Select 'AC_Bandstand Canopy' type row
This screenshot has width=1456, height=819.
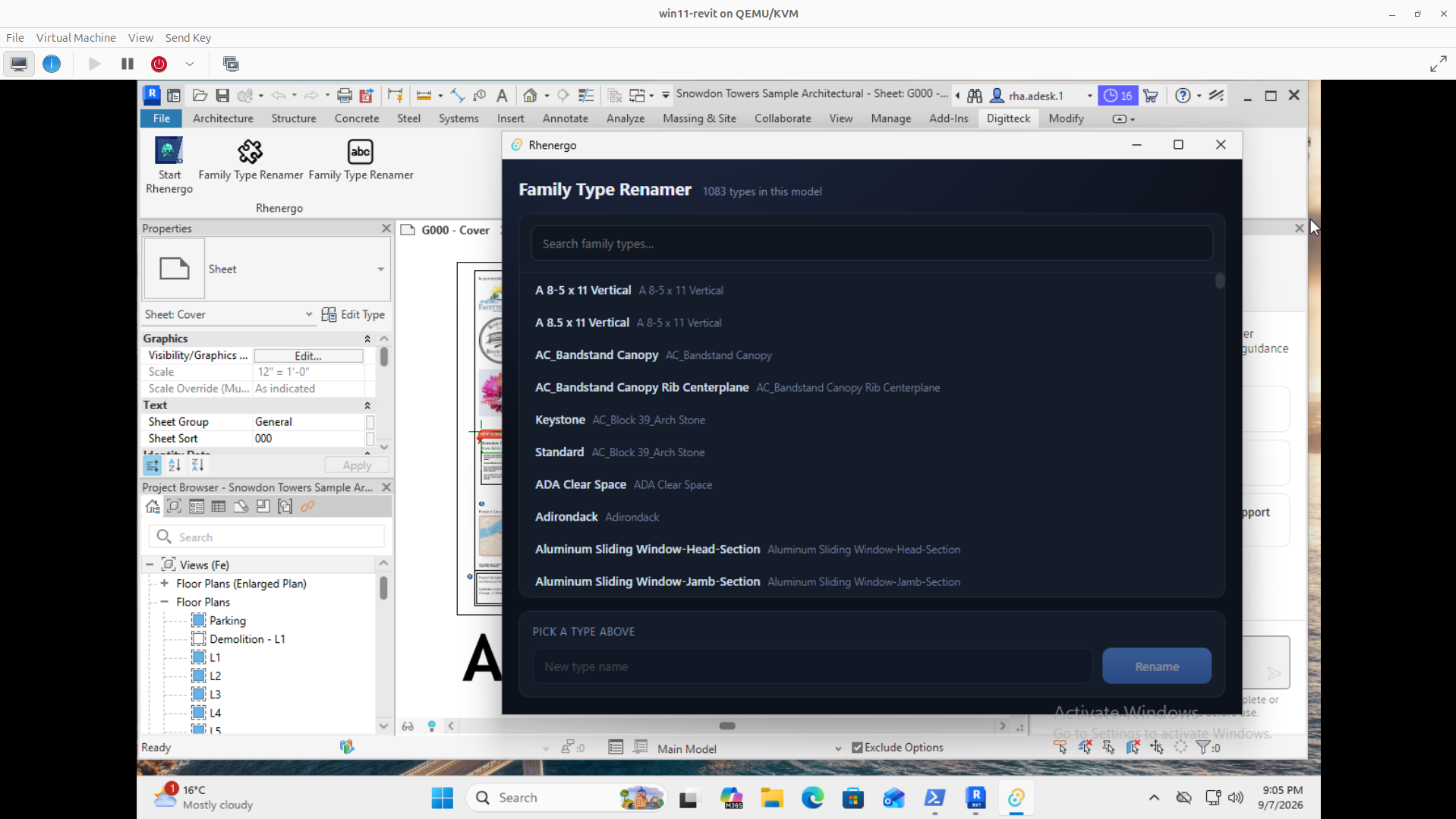click(871, 354)
